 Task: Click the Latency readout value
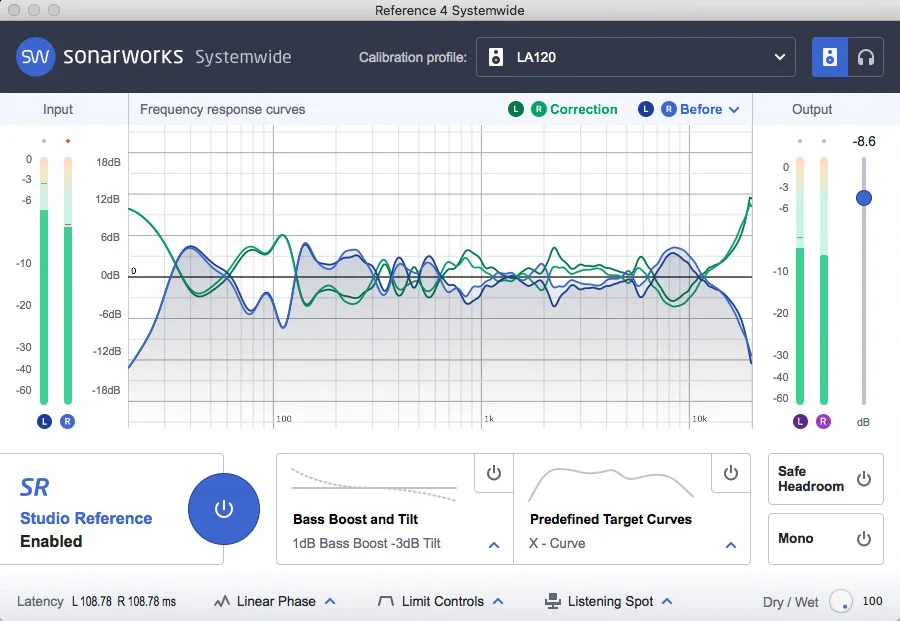coord(124,601)
